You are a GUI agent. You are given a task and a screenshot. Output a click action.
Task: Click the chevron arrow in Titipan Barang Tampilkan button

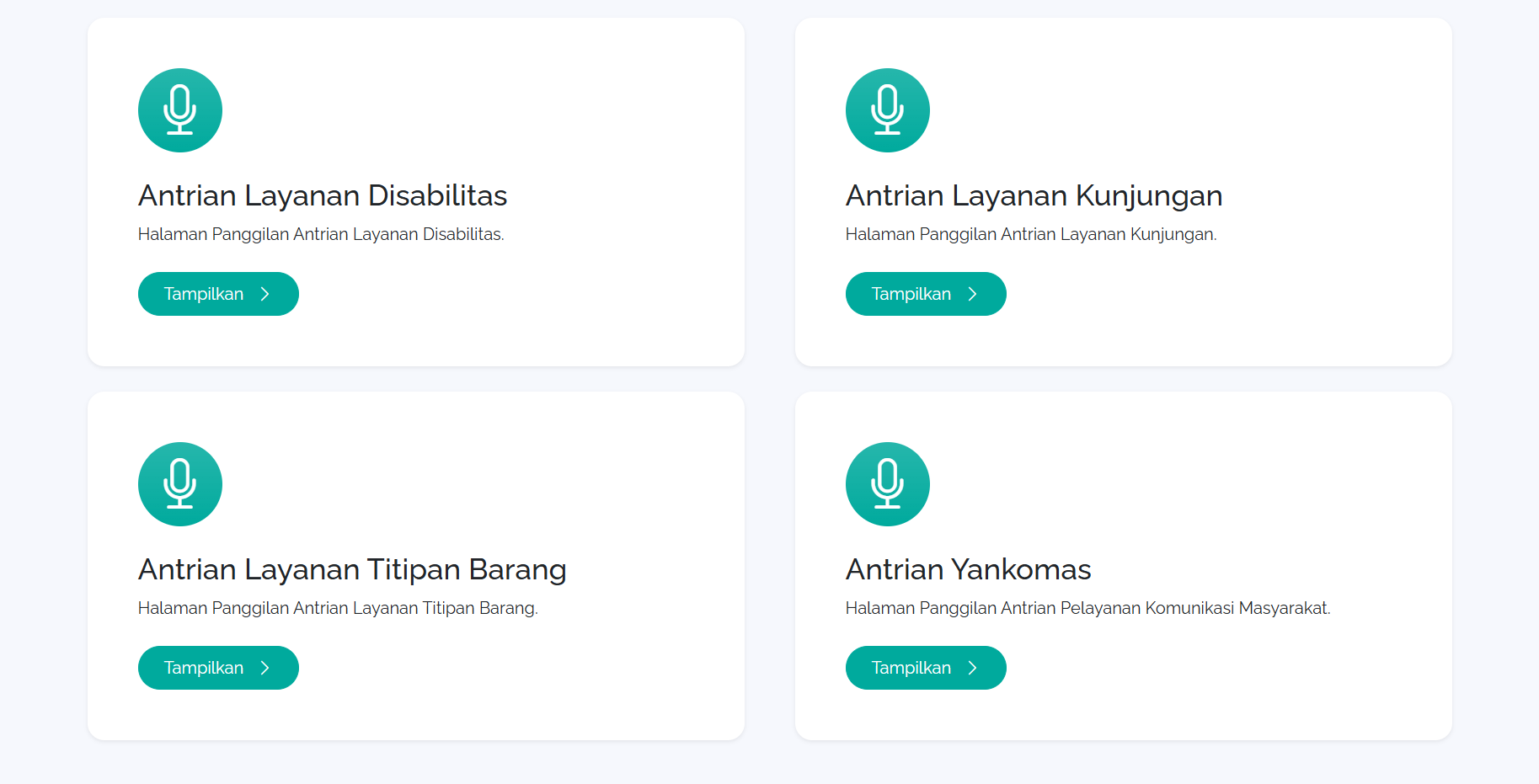point(265,668)
